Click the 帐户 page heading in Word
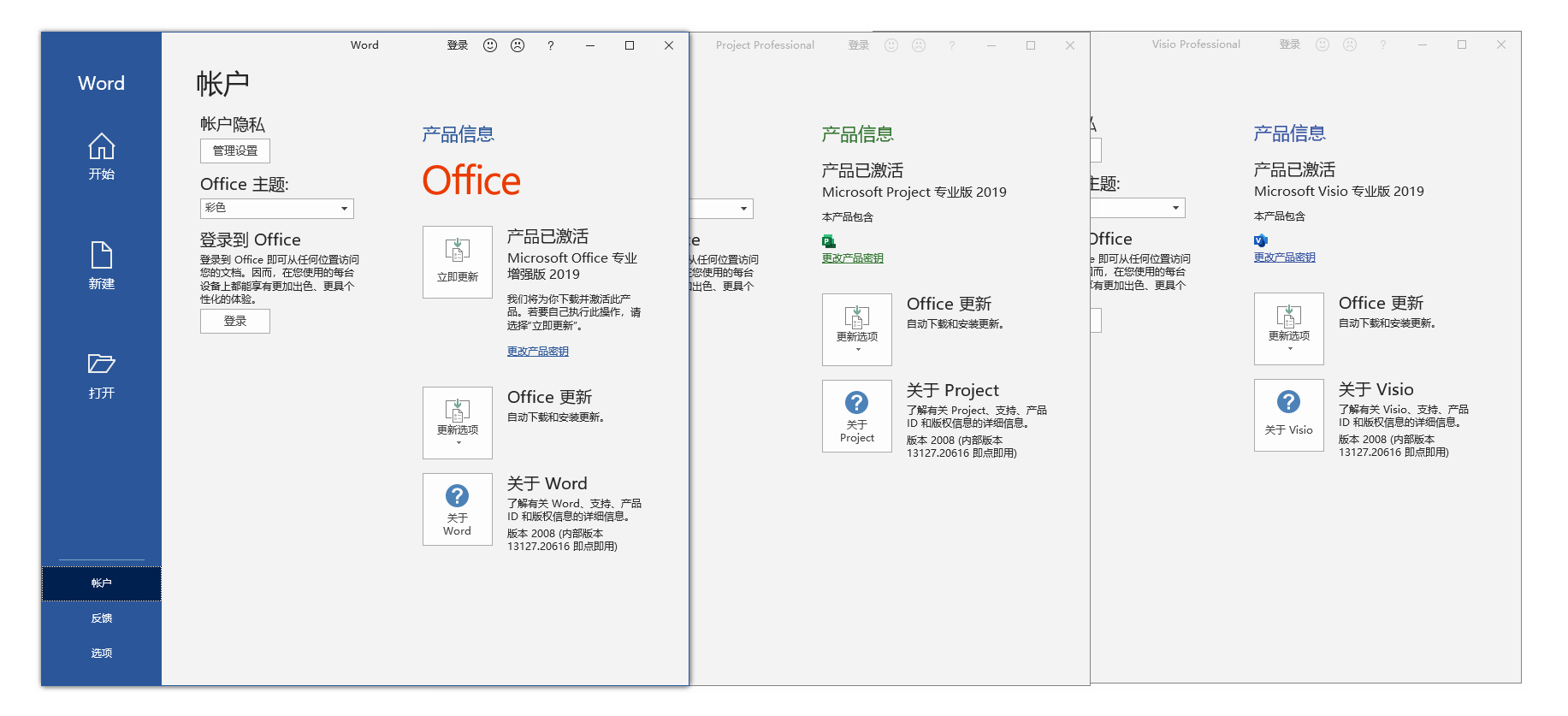Viewport: 1568px width, 716px height. pos(223,84)
